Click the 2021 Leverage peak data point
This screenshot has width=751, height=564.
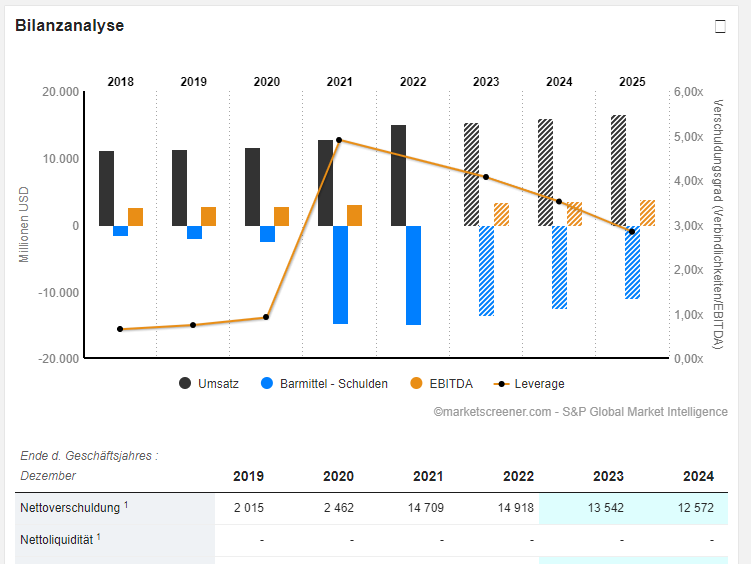coord(339,141)
